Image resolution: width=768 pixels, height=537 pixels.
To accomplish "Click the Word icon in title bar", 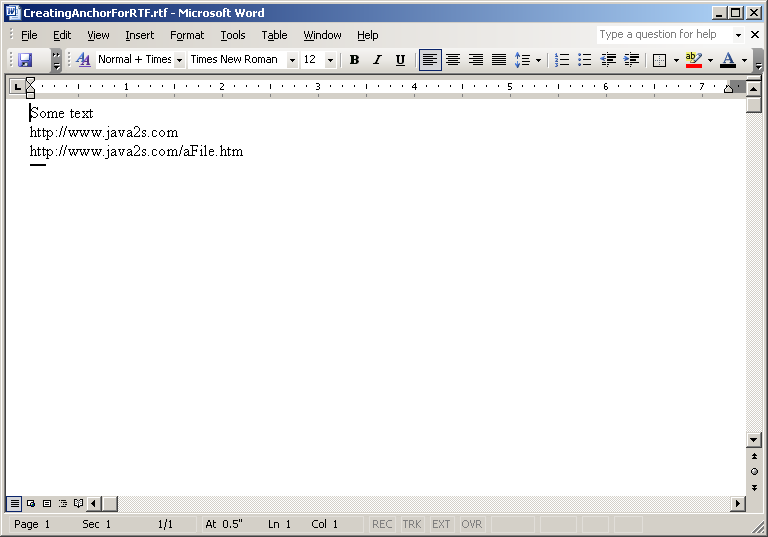I will click(x=13, y=13).
